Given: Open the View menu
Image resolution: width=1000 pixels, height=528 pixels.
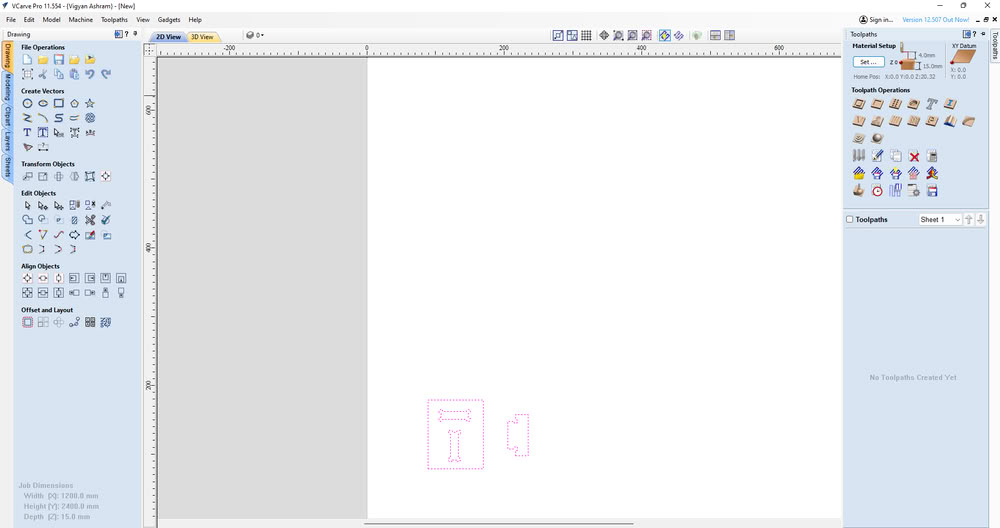Looking at the screenshot, I should (143, 20).
